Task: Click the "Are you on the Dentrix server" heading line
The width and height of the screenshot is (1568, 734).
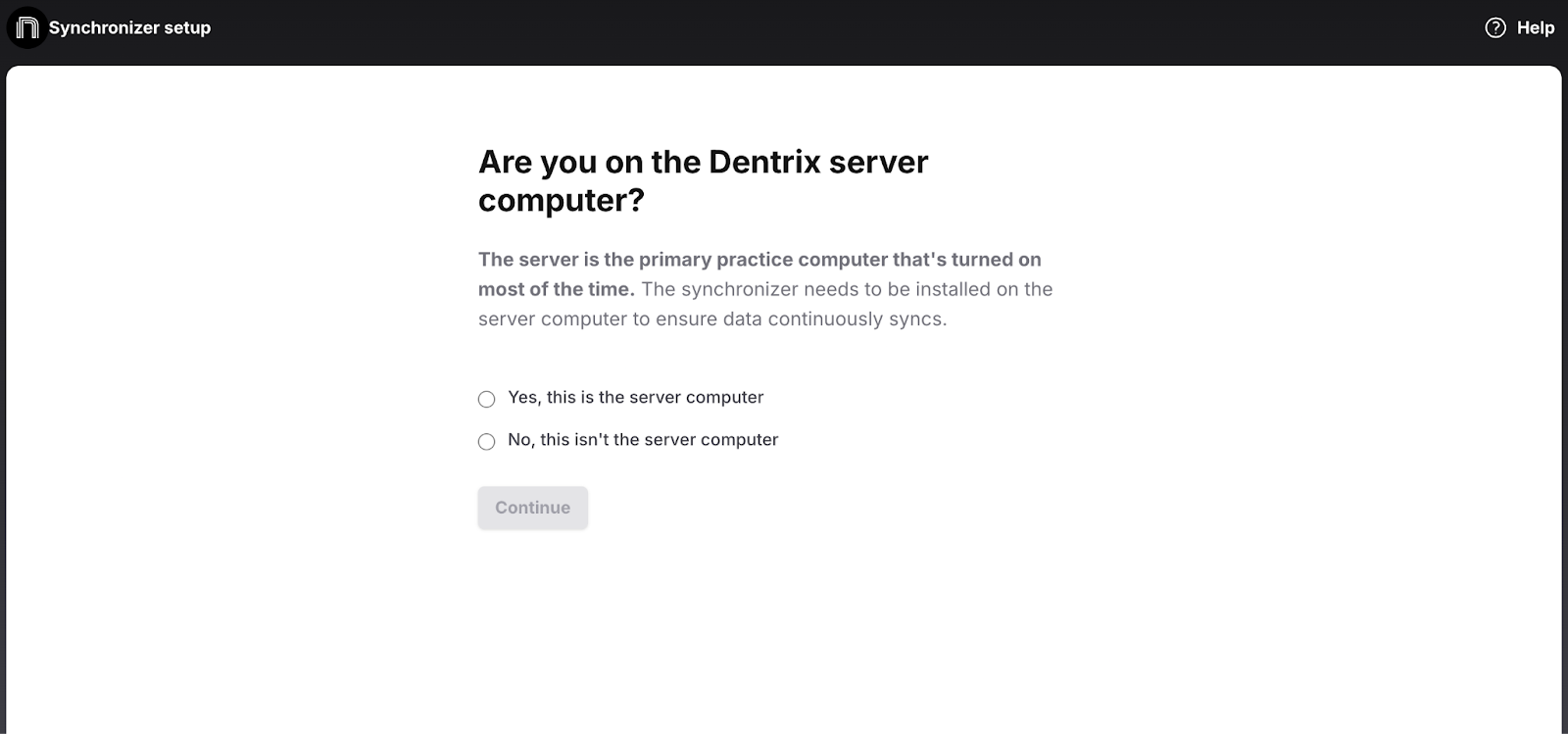Action: 703,162
